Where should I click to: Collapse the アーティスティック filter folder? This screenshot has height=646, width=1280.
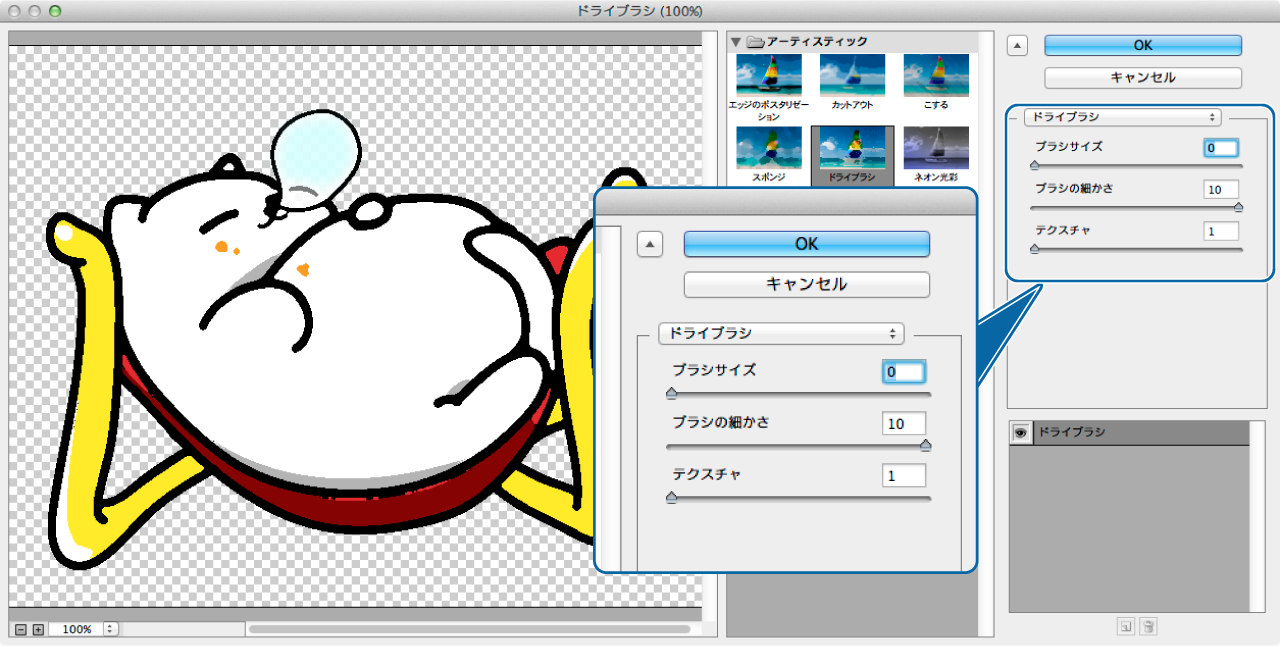click(x=737, y=42)
